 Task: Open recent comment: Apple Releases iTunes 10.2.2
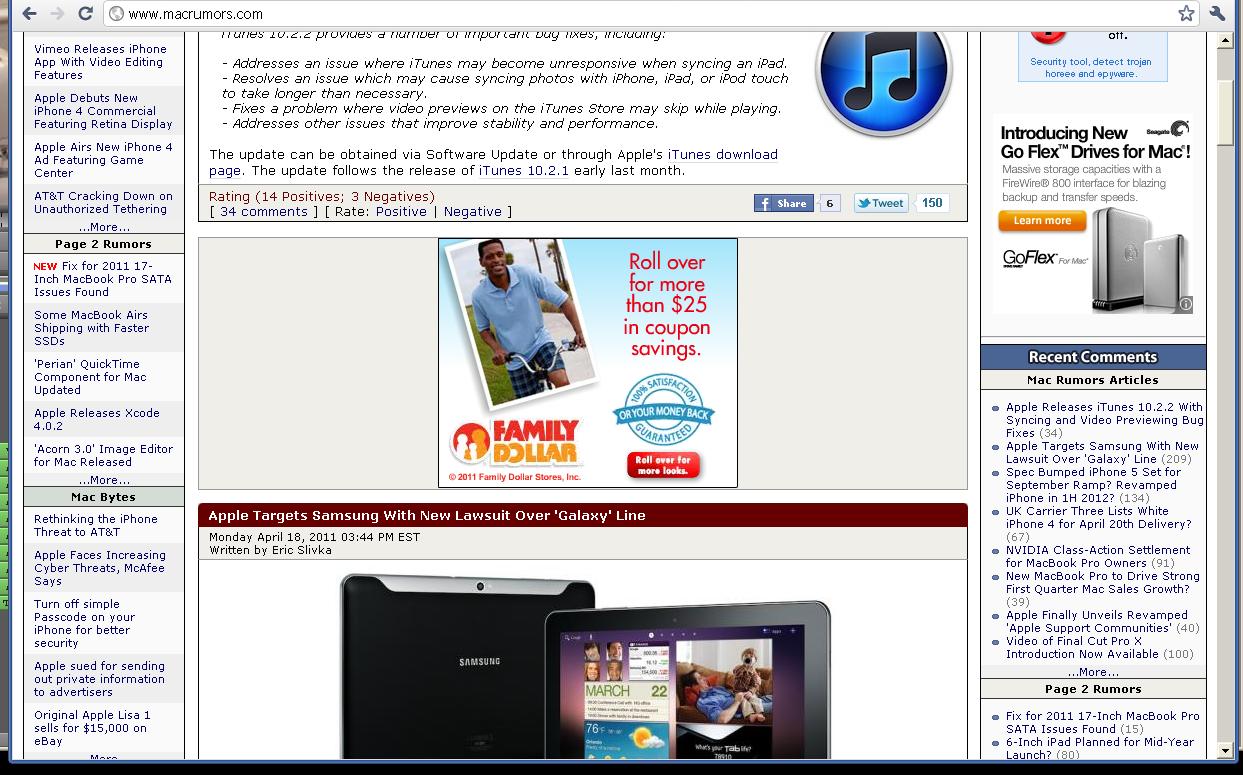pos(1104,420)
